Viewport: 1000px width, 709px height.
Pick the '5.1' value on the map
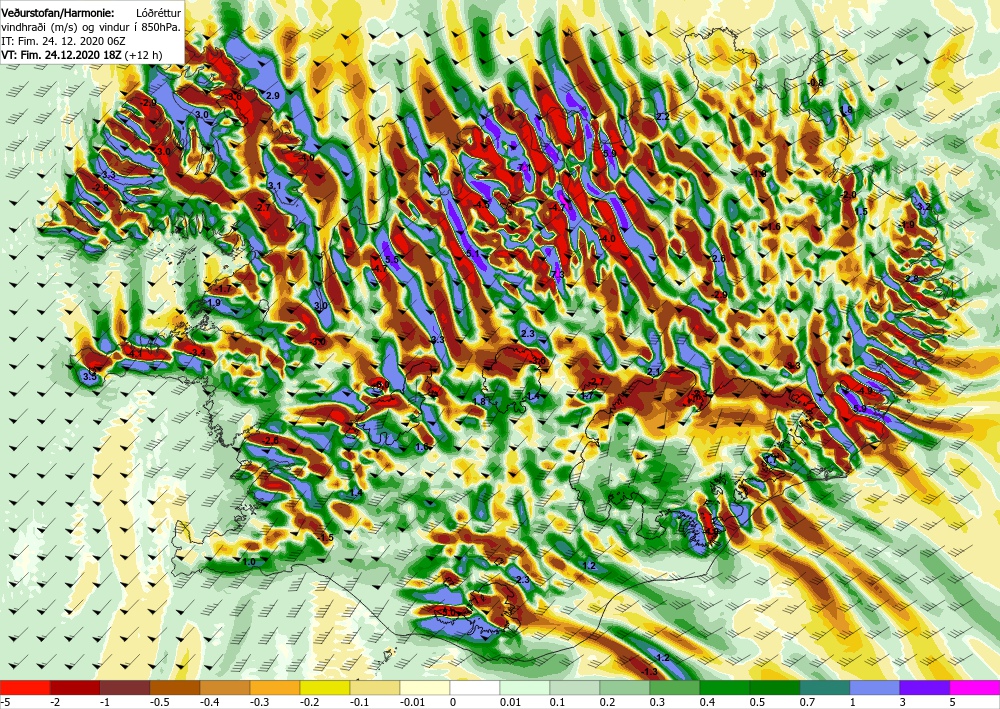(473, 253)
